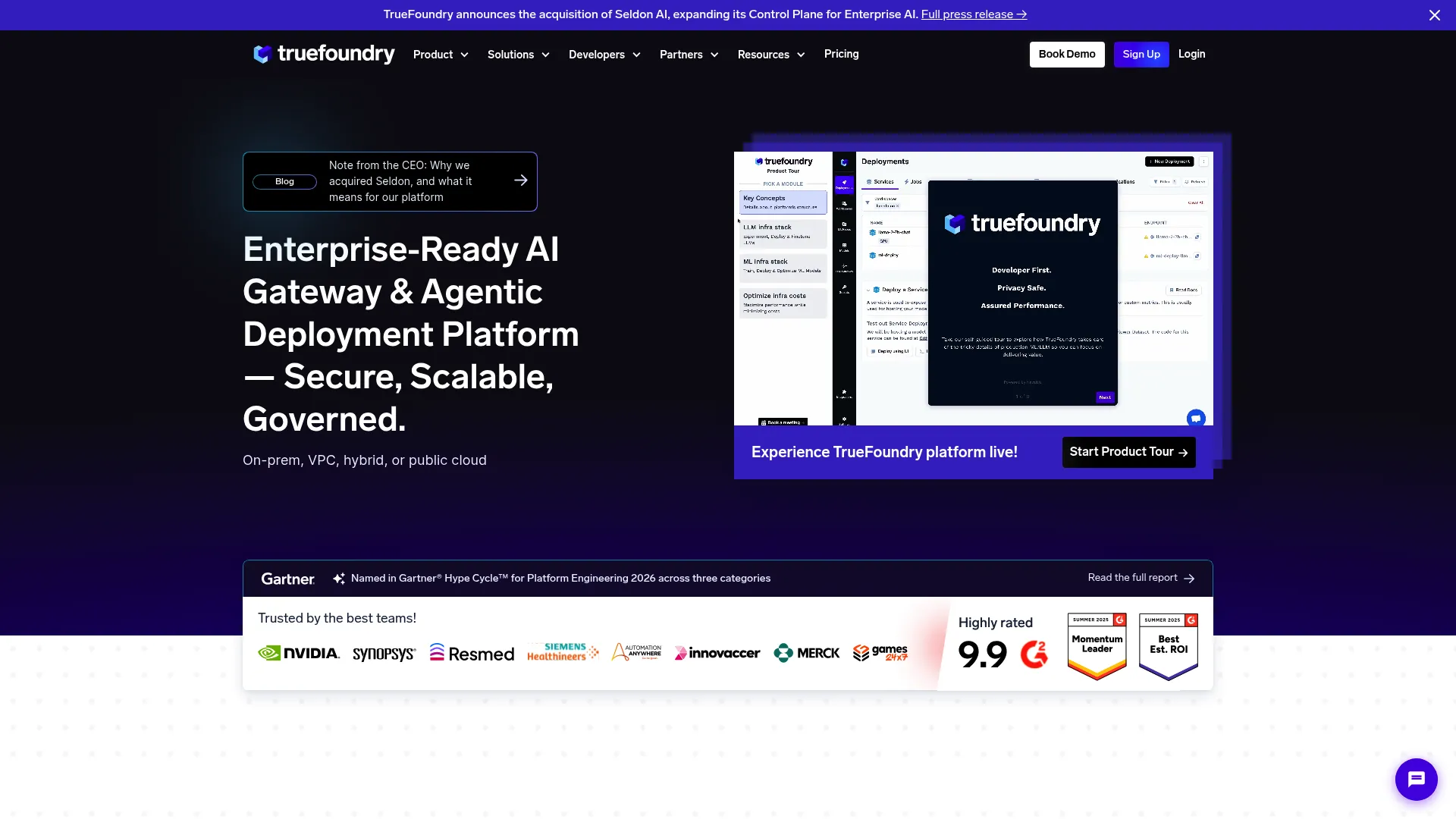Click the red G2 logo

[x=1034, y=654]
